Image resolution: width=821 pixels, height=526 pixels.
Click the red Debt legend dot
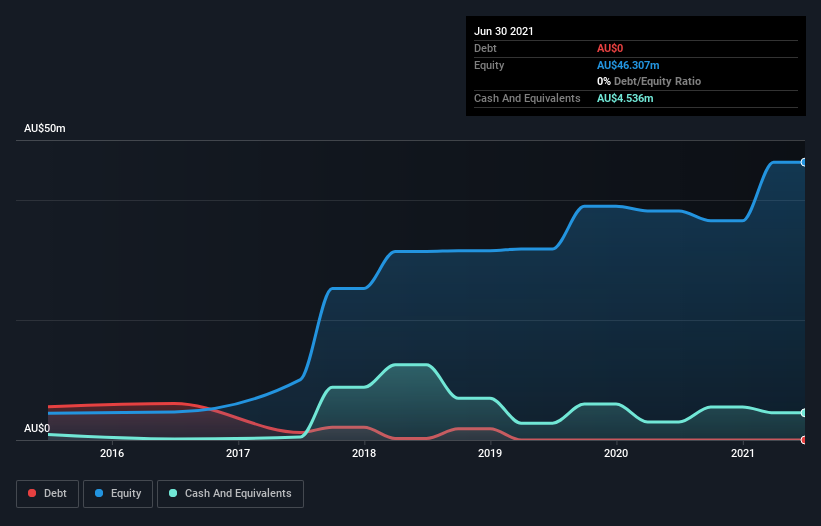[32, 493]
